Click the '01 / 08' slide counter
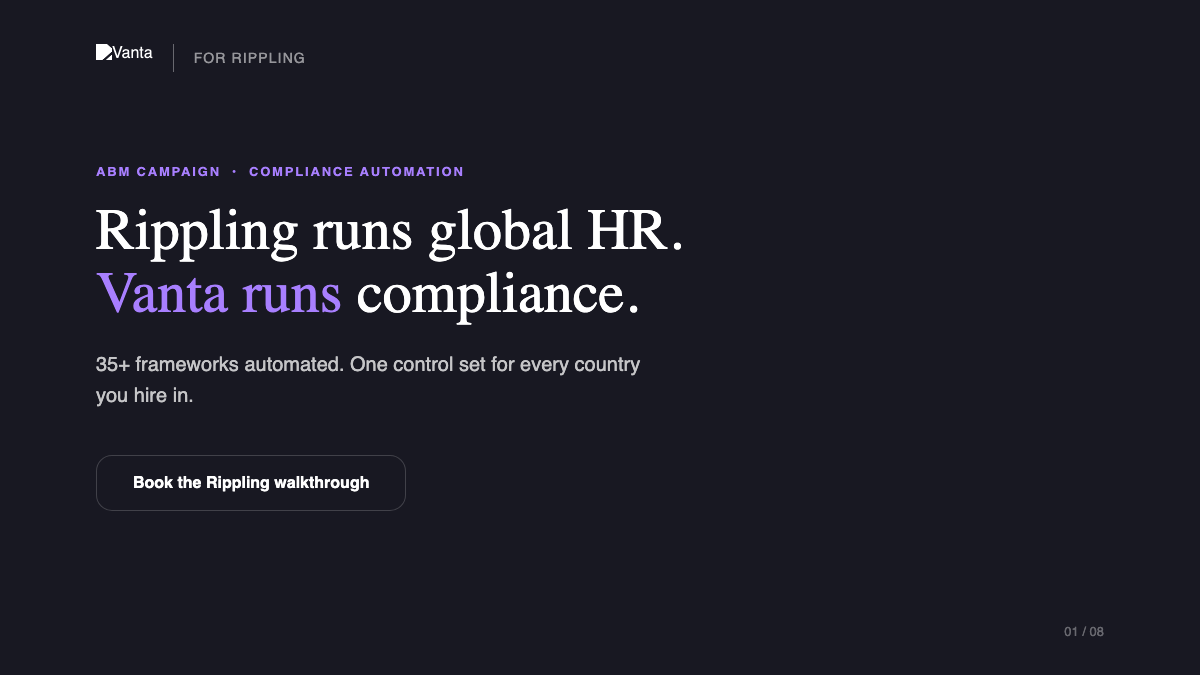This screenshot has width=1200, height=675. click(1084, 632)
